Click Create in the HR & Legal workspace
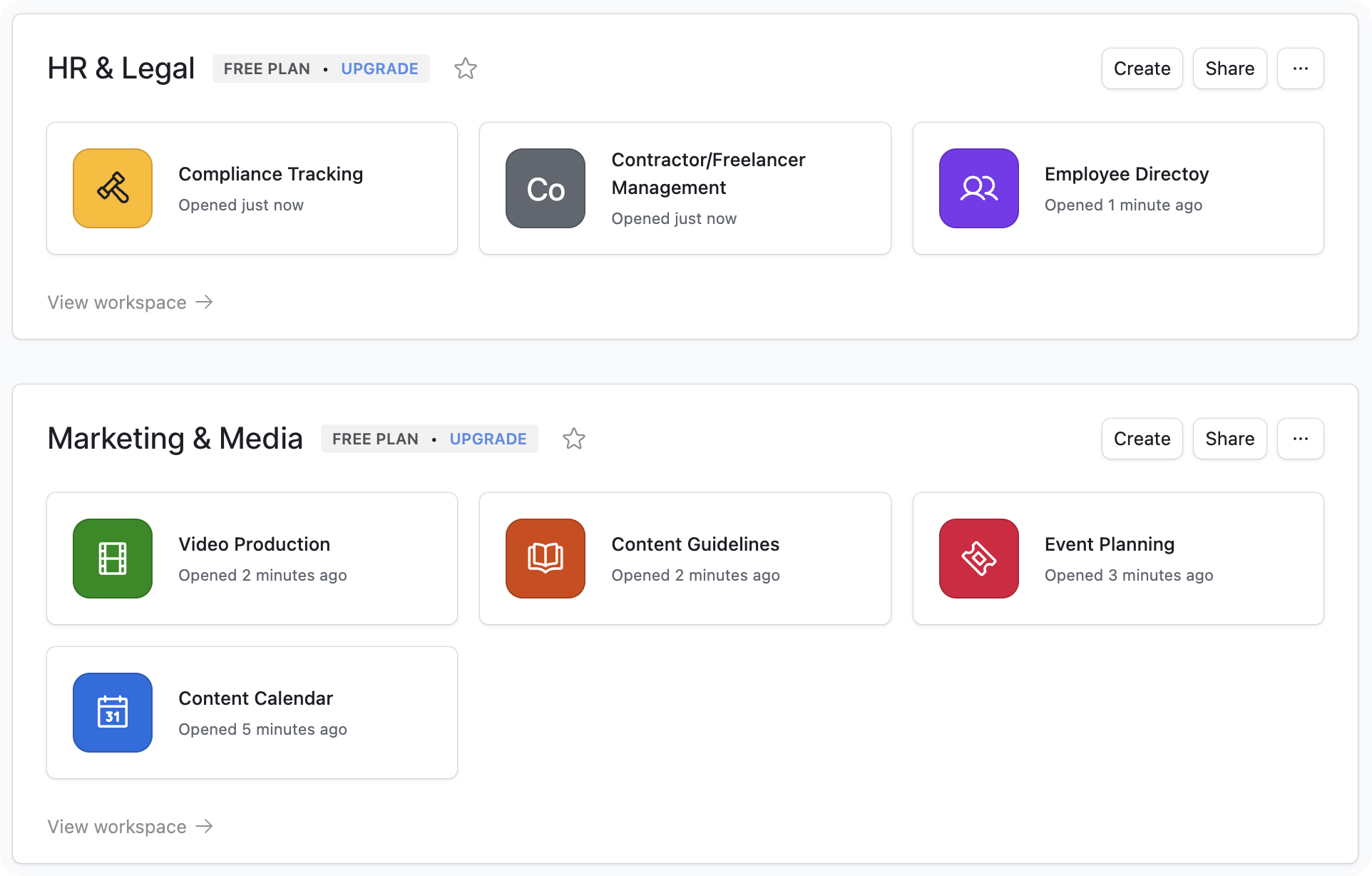Screen dimensions: 1372x876 [x=1142, y=68]
